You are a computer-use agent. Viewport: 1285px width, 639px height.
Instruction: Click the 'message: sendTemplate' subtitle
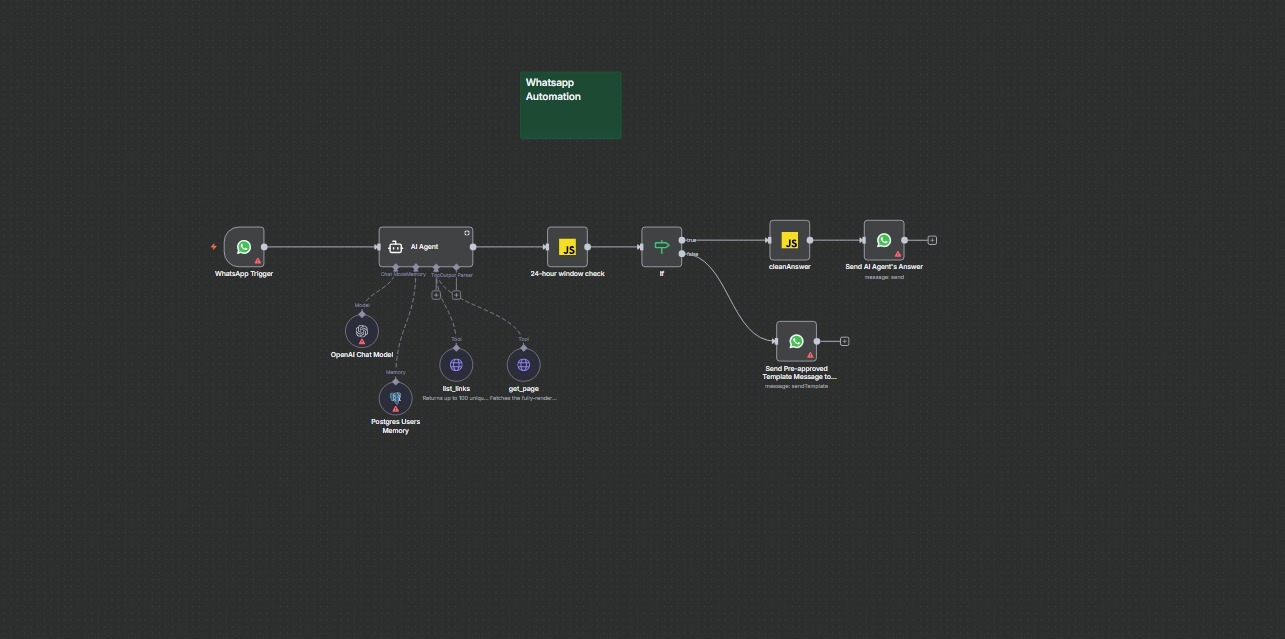point(796,386)
